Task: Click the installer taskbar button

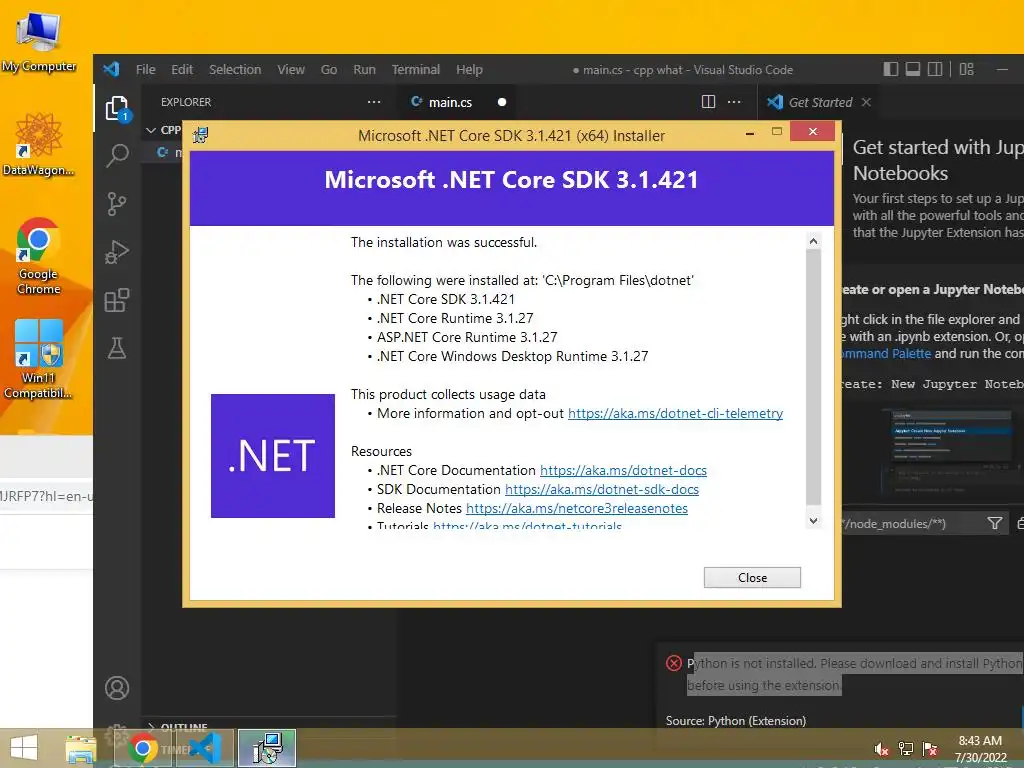Action: [x=267, y=748]
